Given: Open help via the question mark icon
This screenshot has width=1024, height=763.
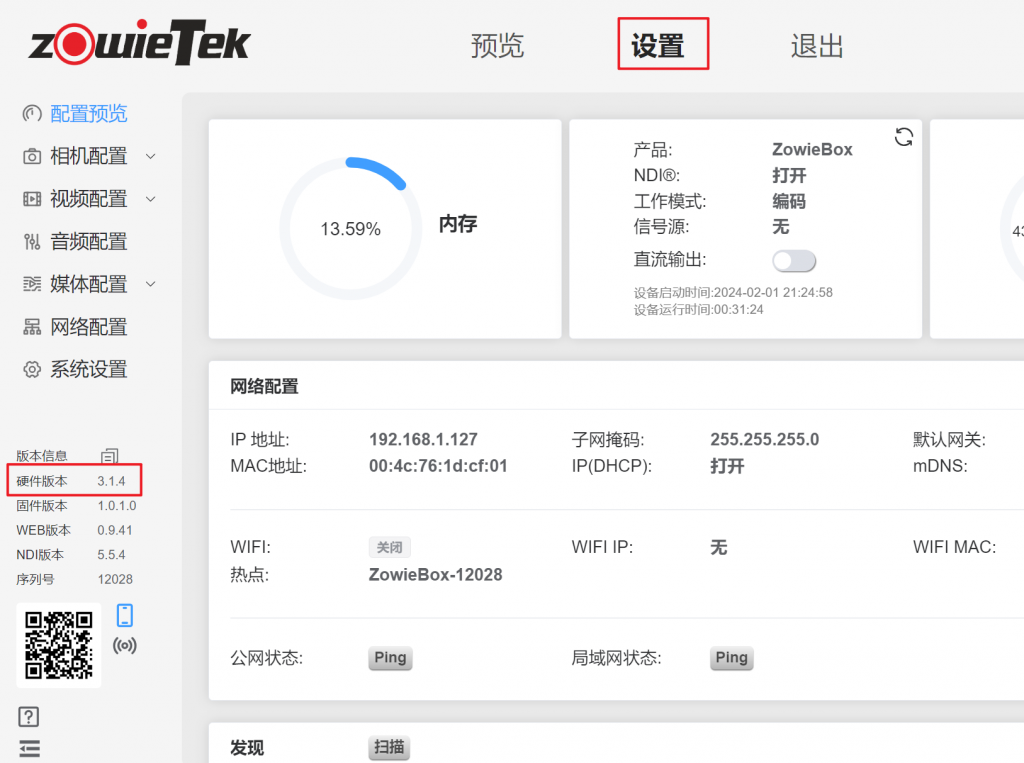Looking at the screenshot, I should [x=29, y=717].
